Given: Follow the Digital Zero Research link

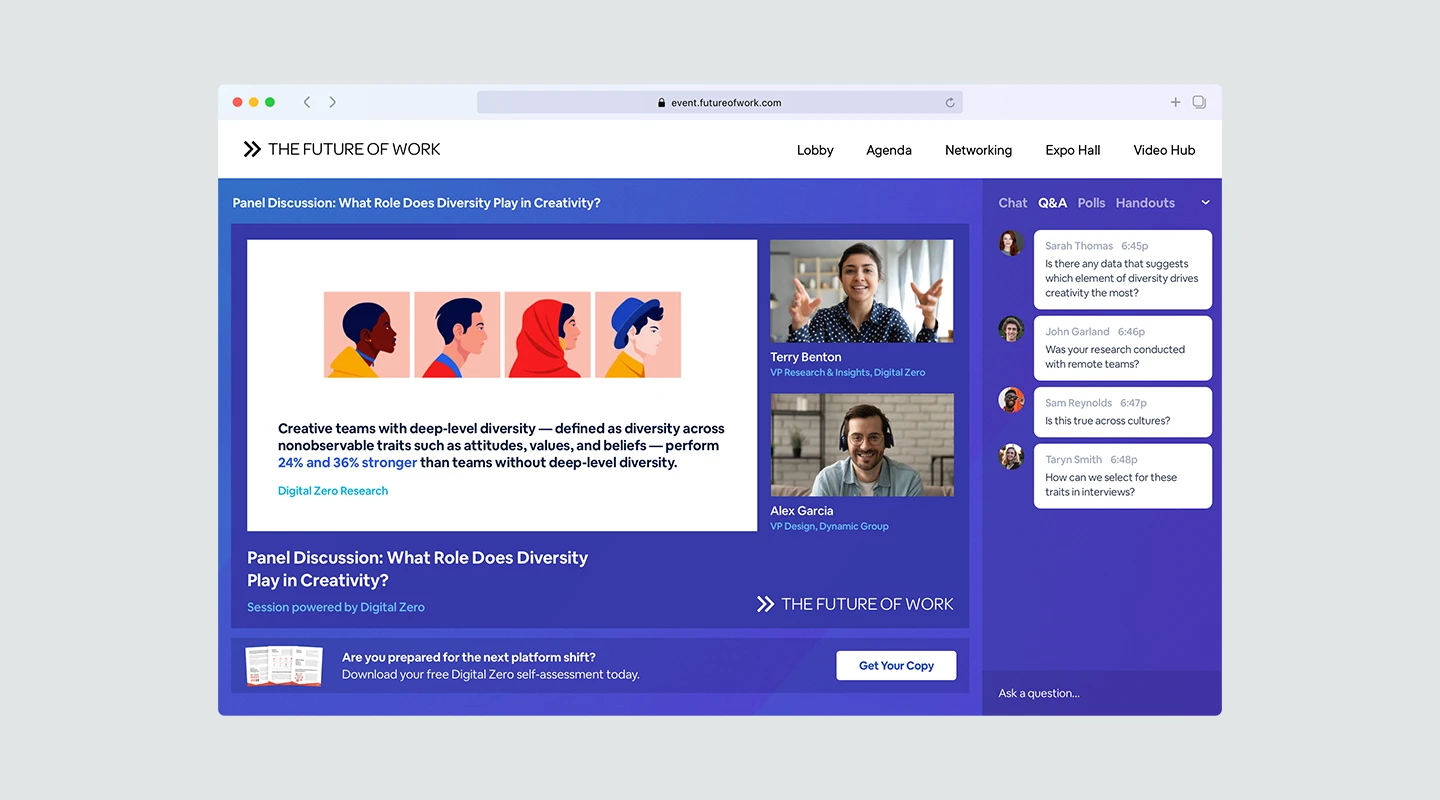Looking at the screenshot, I should 333,491.
